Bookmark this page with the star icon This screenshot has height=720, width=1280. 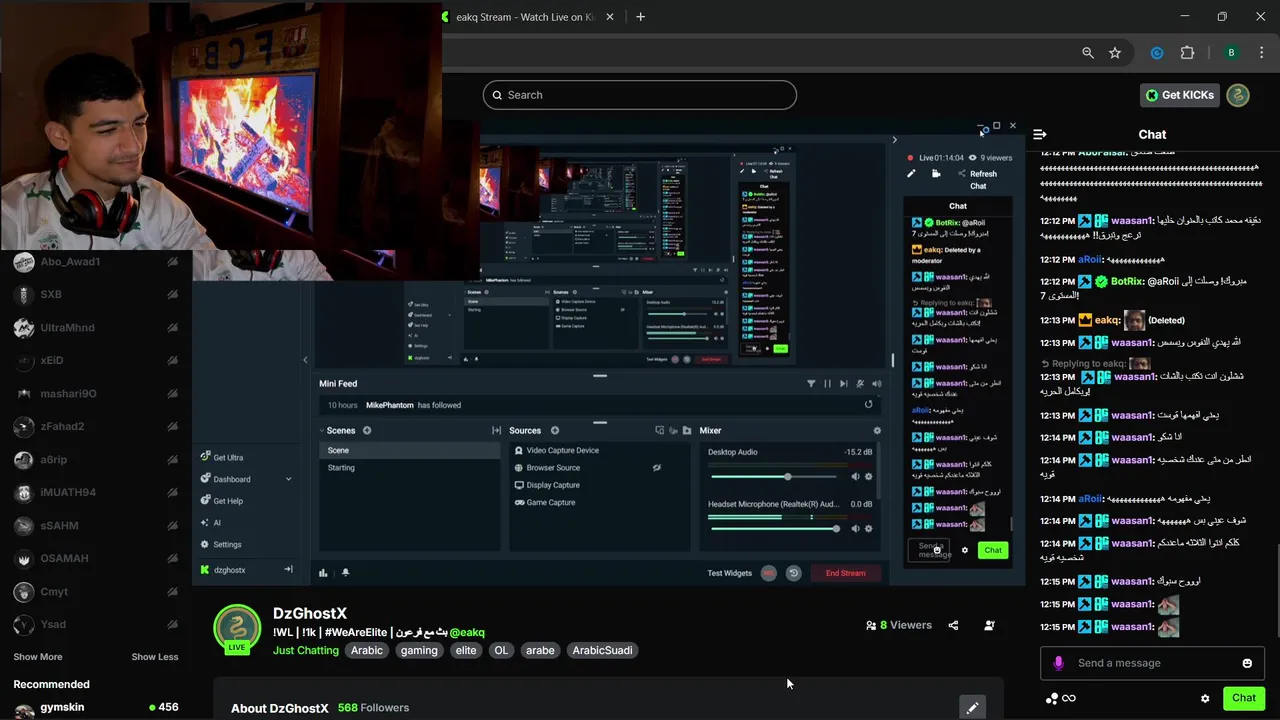pos(1115,53)
